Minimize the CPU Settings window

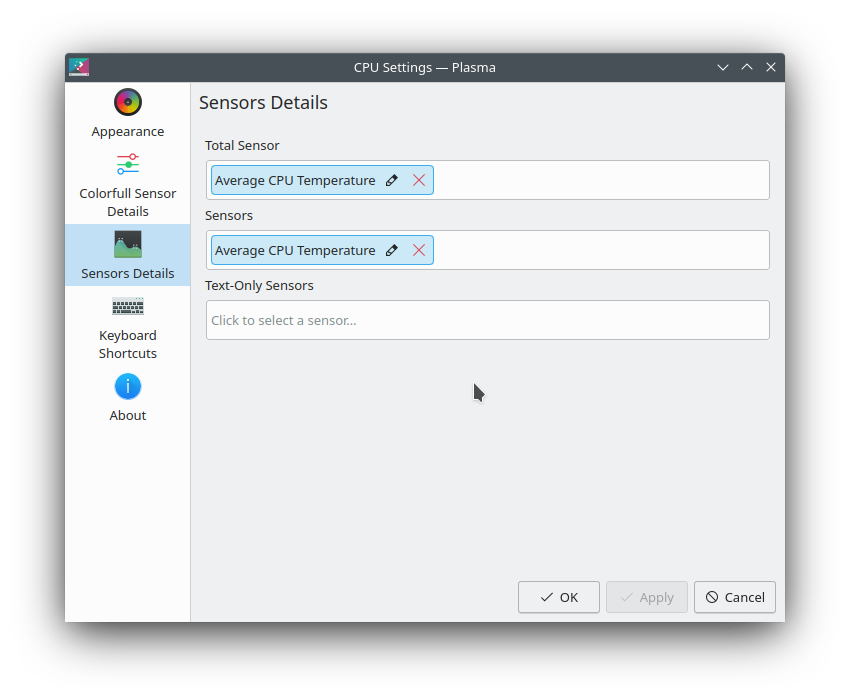pyautogui.click(x=723, y=67)
